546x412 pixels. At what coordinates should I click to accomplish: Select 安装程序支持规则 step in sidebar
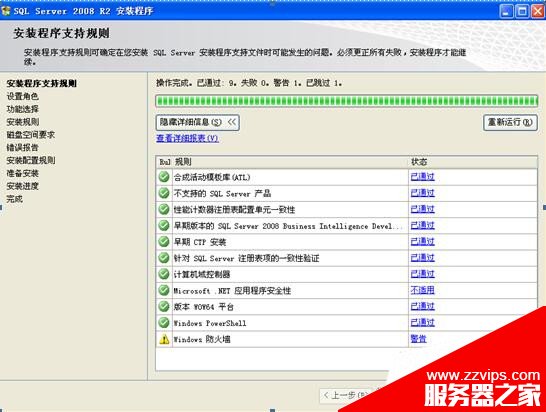tap(41, 83)
